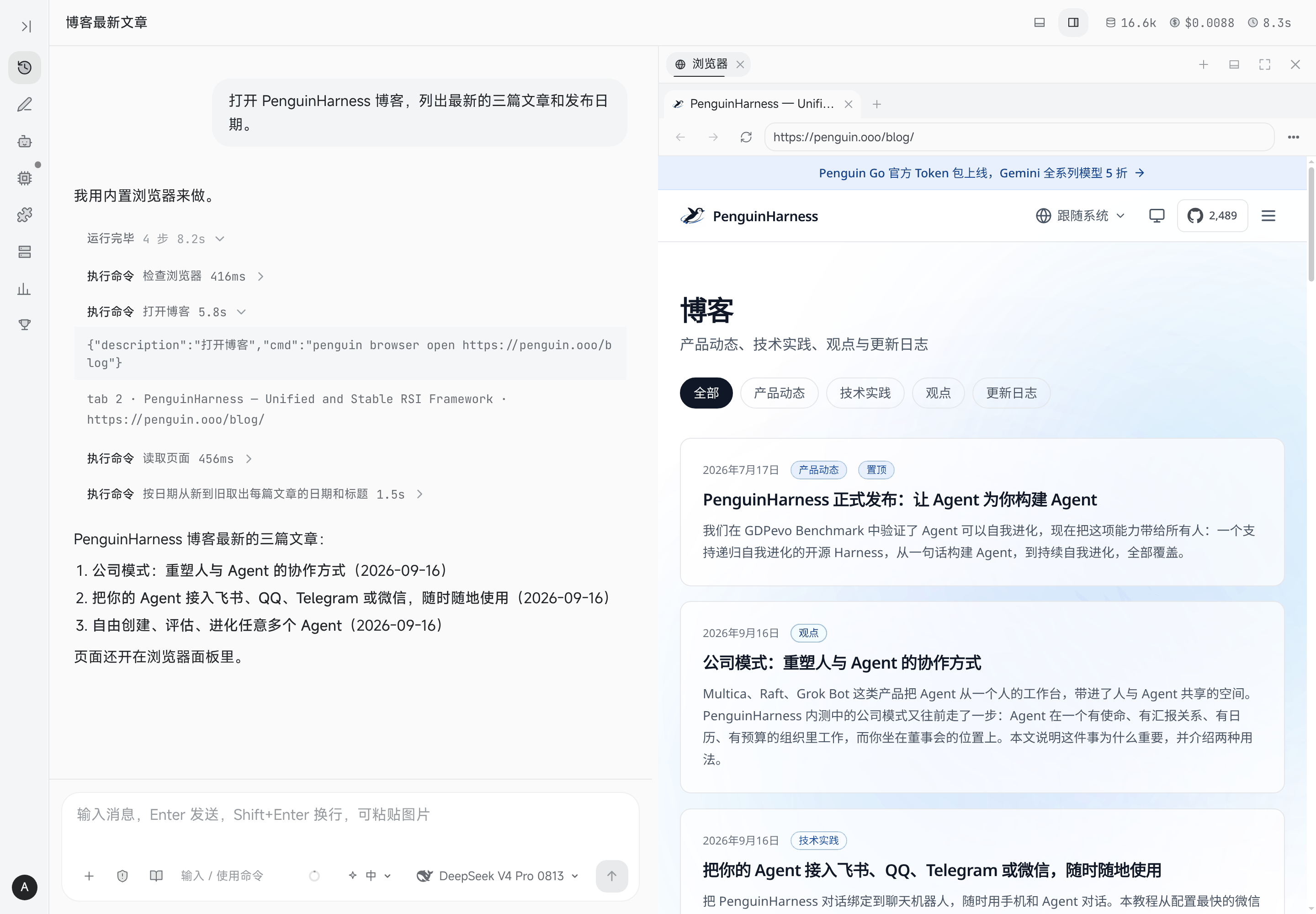Expand the 读取页面 command step
Viewport: 1316px width, 914px height.
(x=169, y=459)
